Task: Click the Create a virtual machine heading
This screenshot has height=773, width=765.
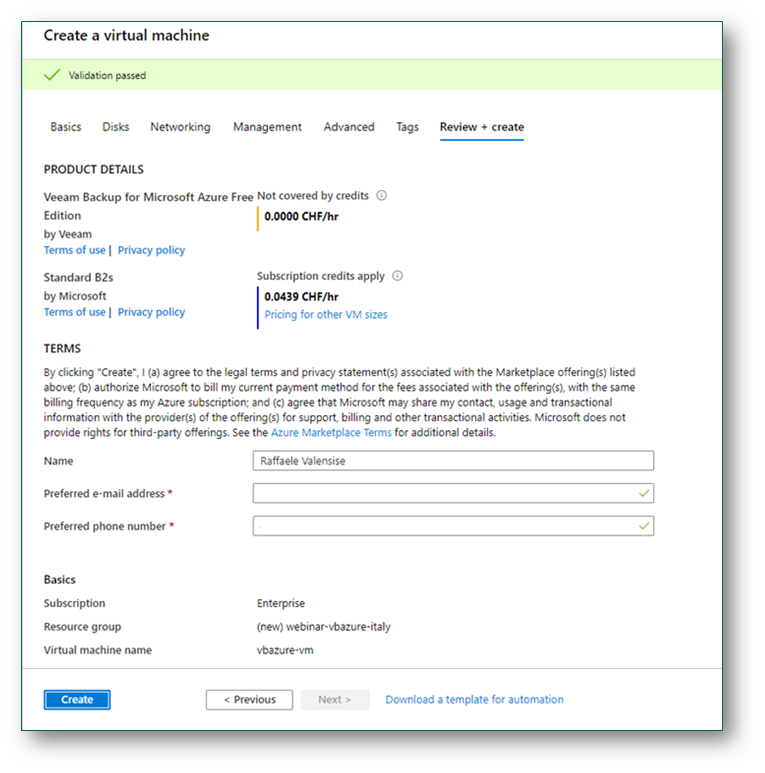Action: click(126, 35)
